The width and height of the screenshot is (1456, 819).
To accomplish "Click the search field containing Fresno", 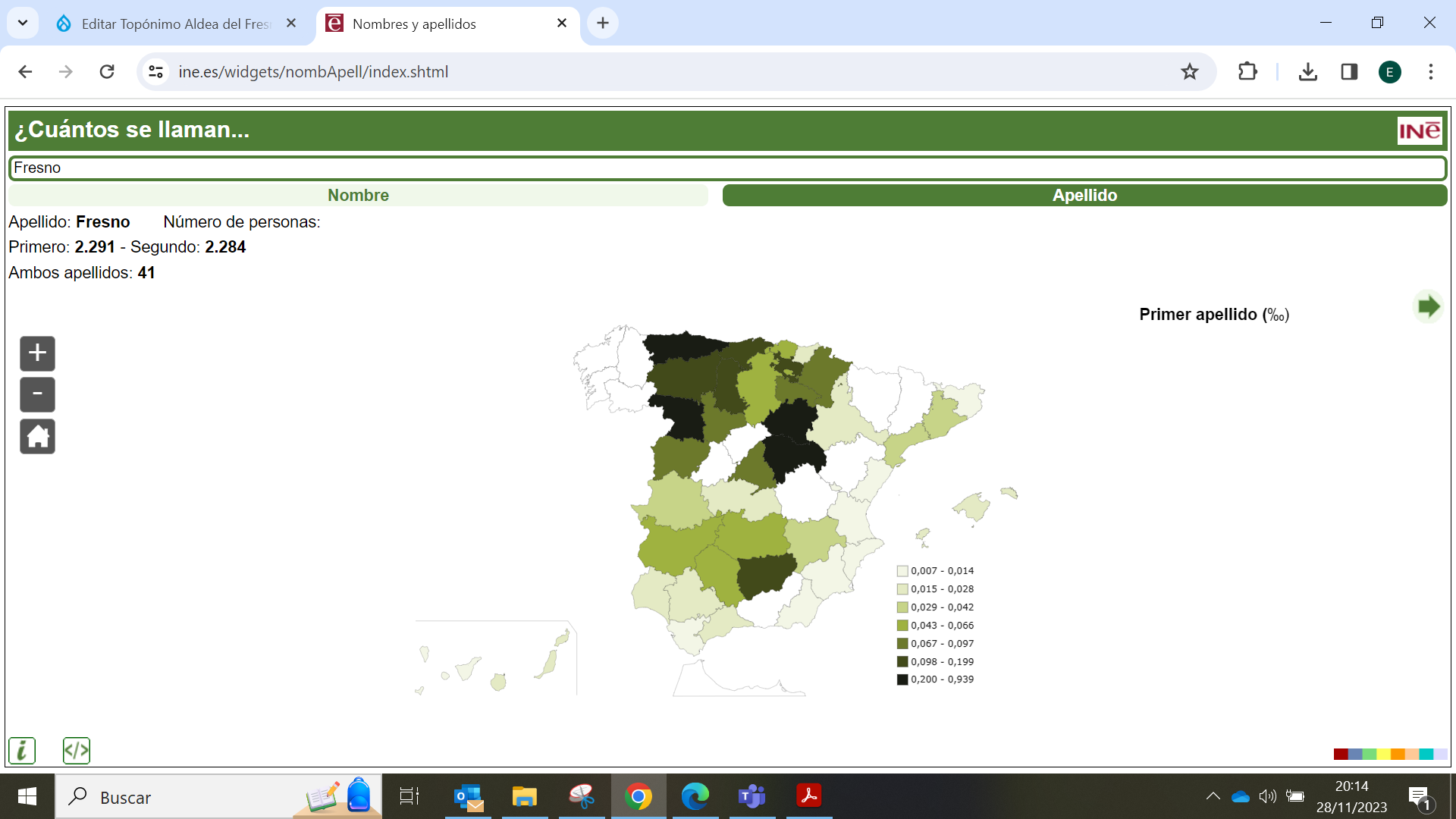I will click(x=726, y=168).
